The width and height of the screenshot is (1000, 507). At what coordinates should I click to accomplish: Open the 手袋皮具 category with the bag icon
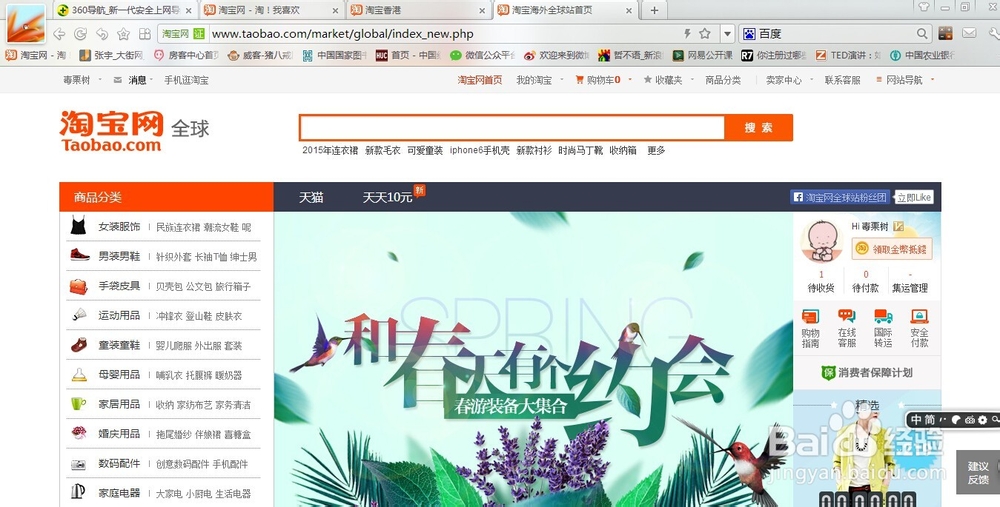pos(119,286)
